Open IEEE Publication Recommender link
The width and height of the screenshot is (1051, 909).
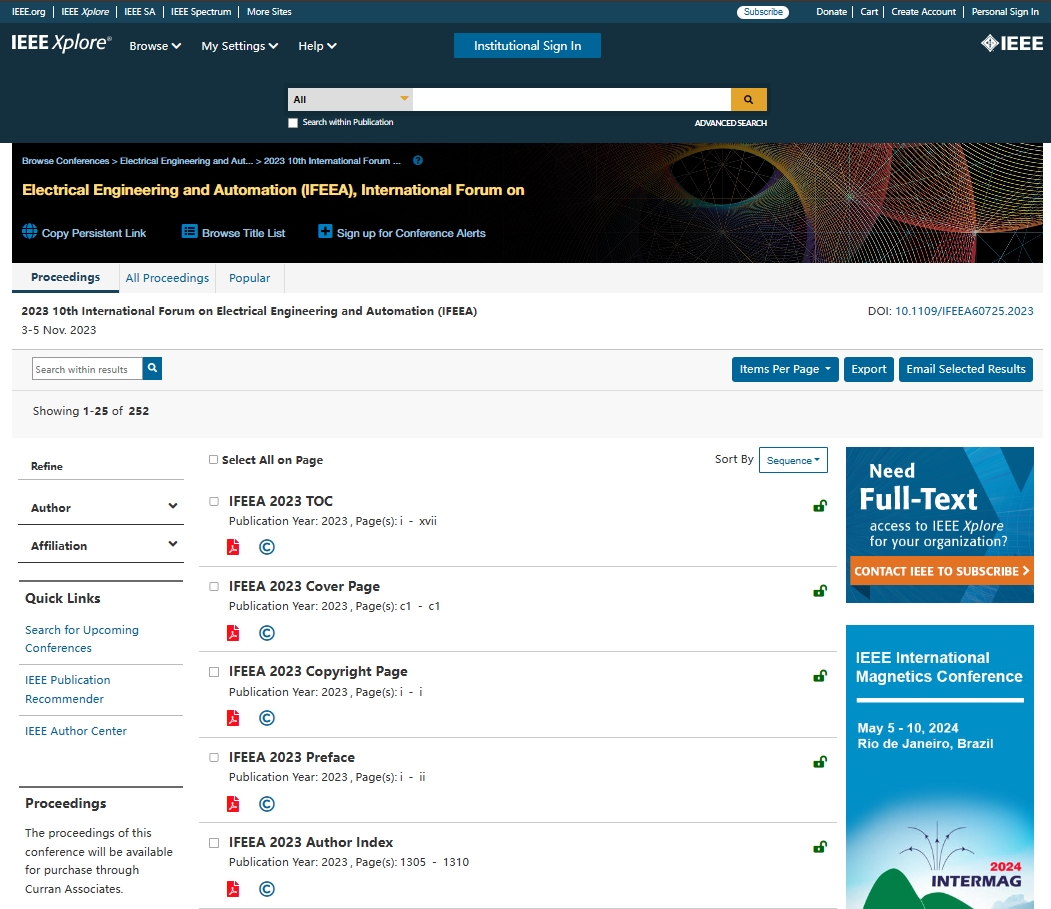67,689
